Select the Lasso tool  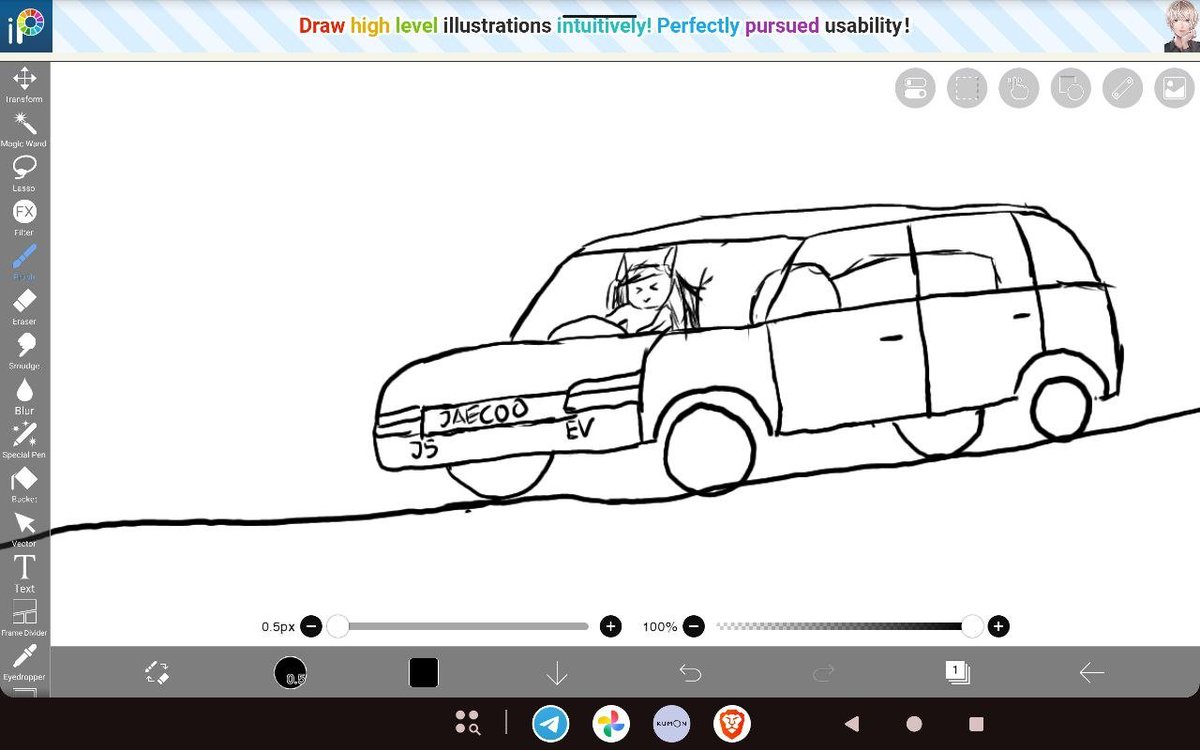[x=24, y=173]
